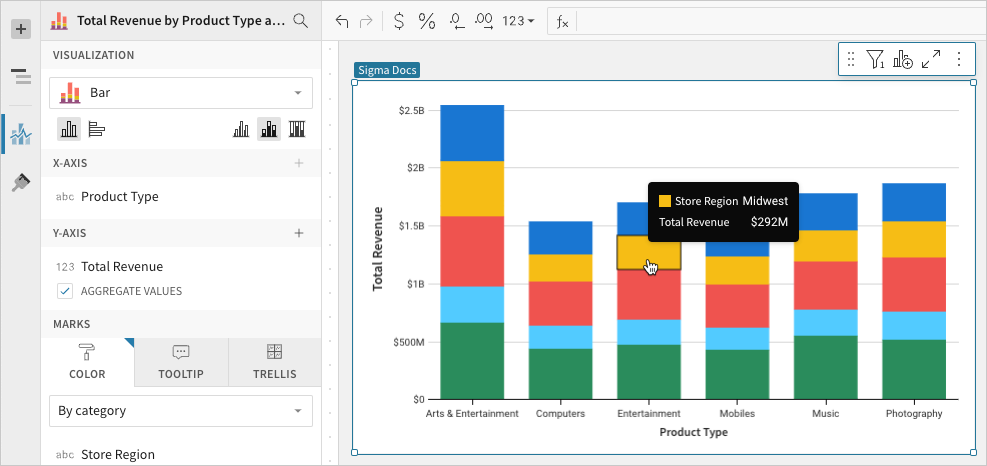The width and height of the screenshot is (987, 466).
Task: Open the Bar visualization type dropdown
Action: pyautogui.click(x=181, y=93)
